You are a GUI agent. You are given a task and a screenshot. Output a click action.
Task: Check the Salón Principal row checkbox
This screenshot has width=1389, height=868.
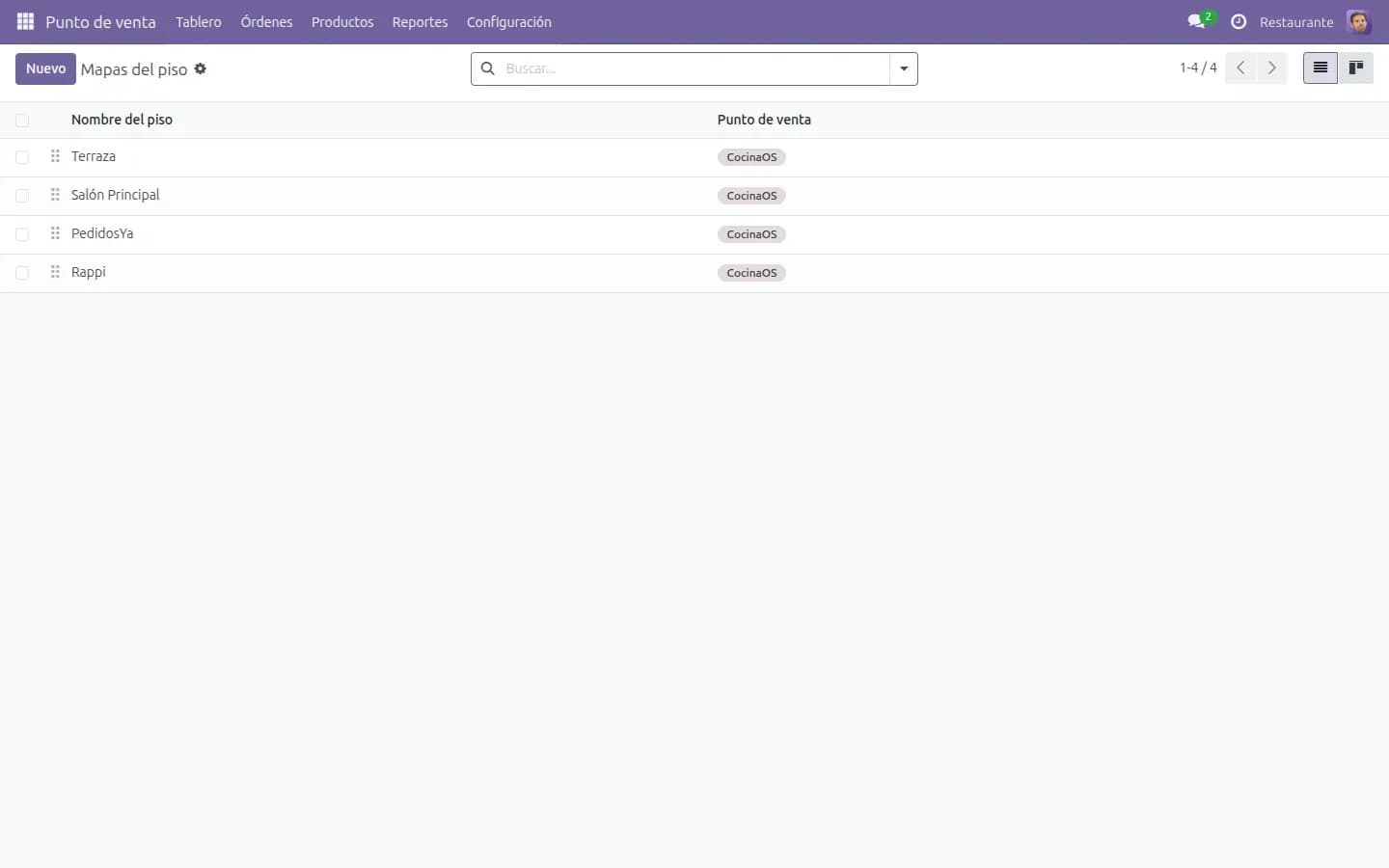(22, 196)
